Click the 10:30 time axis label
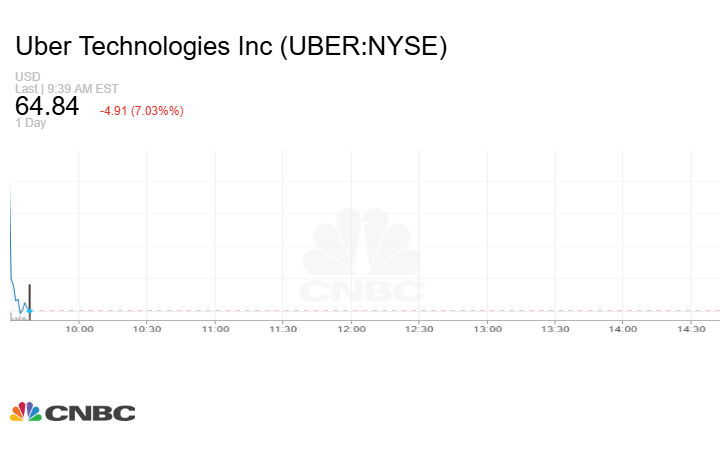The height and width of the screenshot is (450, 720). click(147, 328)
